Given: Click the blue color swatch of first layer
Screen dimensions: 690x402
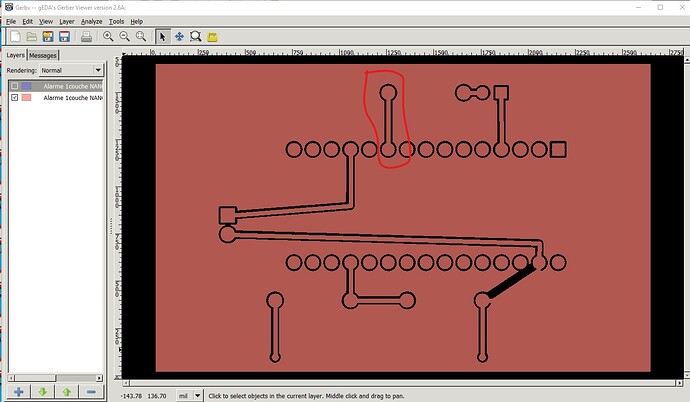Looking at the screenshot, I should tap(26, 86).
